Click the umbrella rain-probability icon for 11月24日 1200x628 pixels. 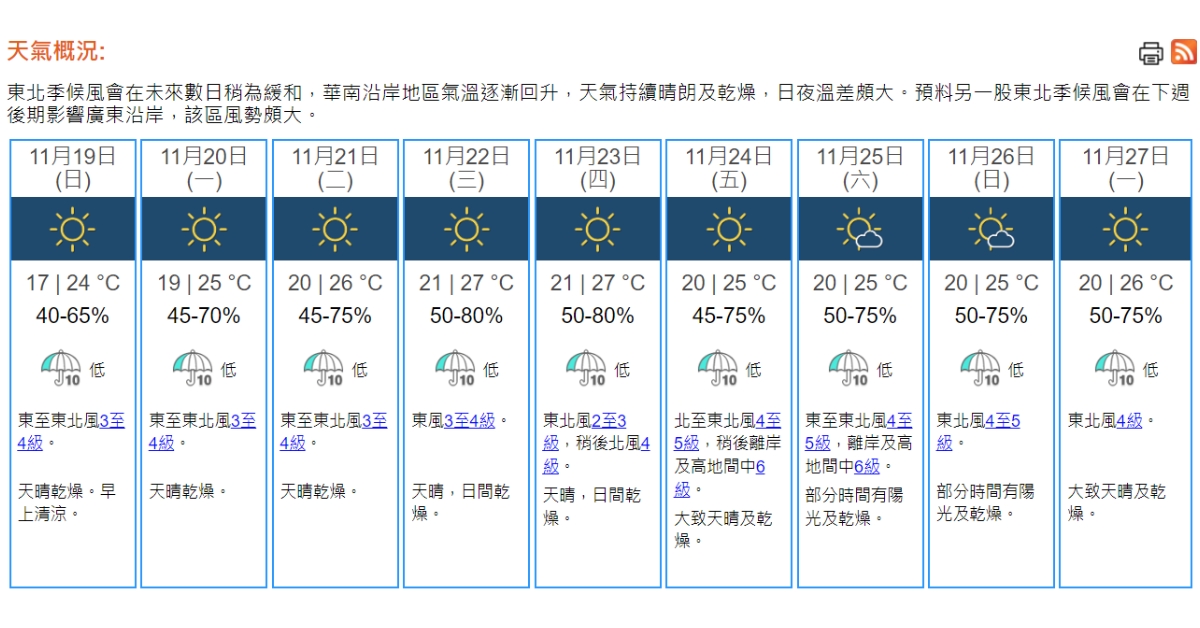pyautogui.click(x=717, y=367)
